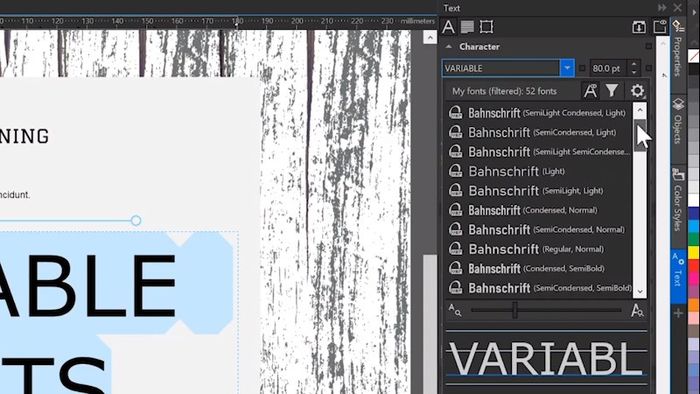The width and height of the screenshot is (700, 394).
Task: Collapse the Text docker with the double-arrow icon
Action: point(662,8)
